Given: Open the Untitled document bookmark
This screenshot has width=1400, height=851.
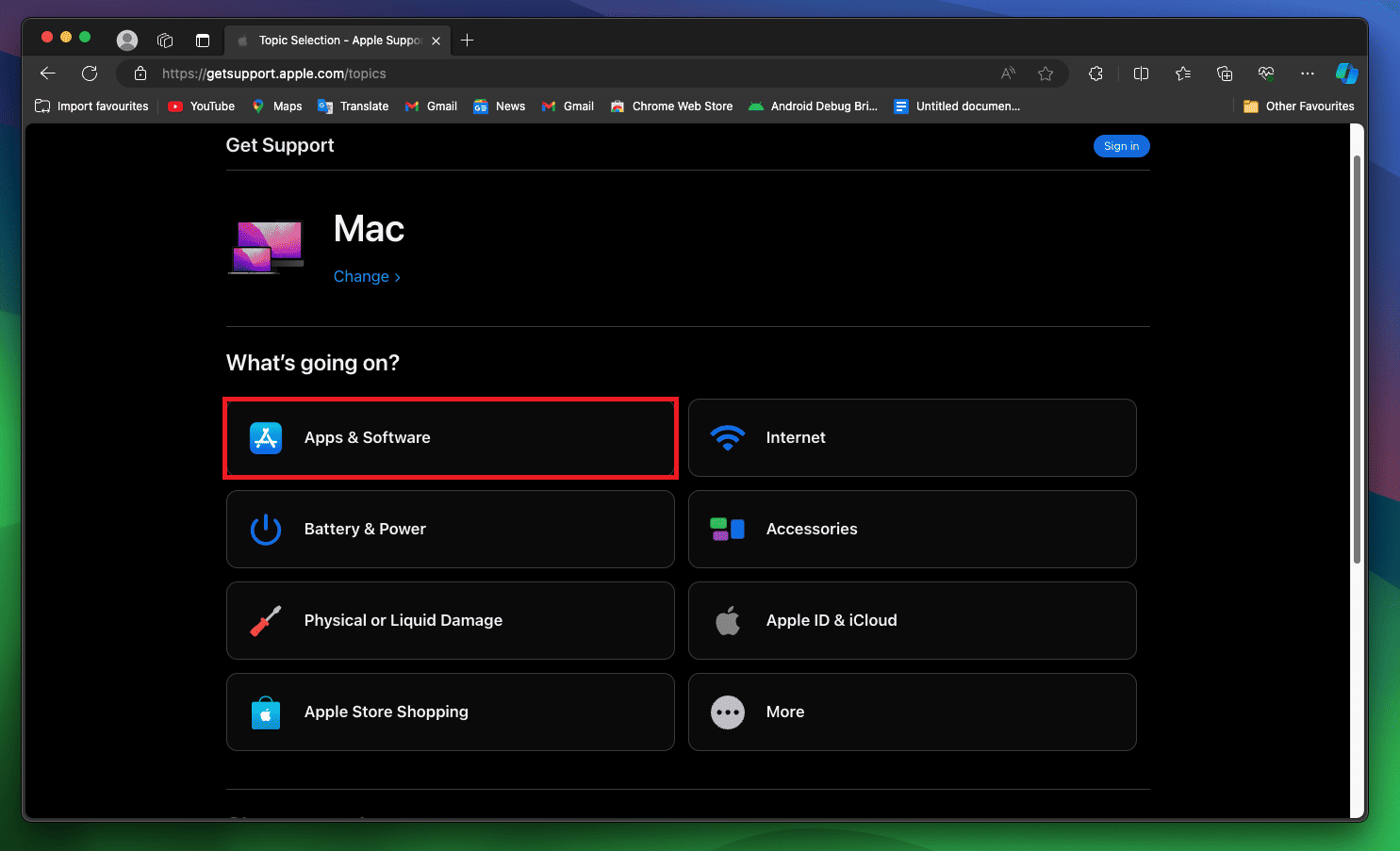Looking at the screenshot, I should 957,106.
